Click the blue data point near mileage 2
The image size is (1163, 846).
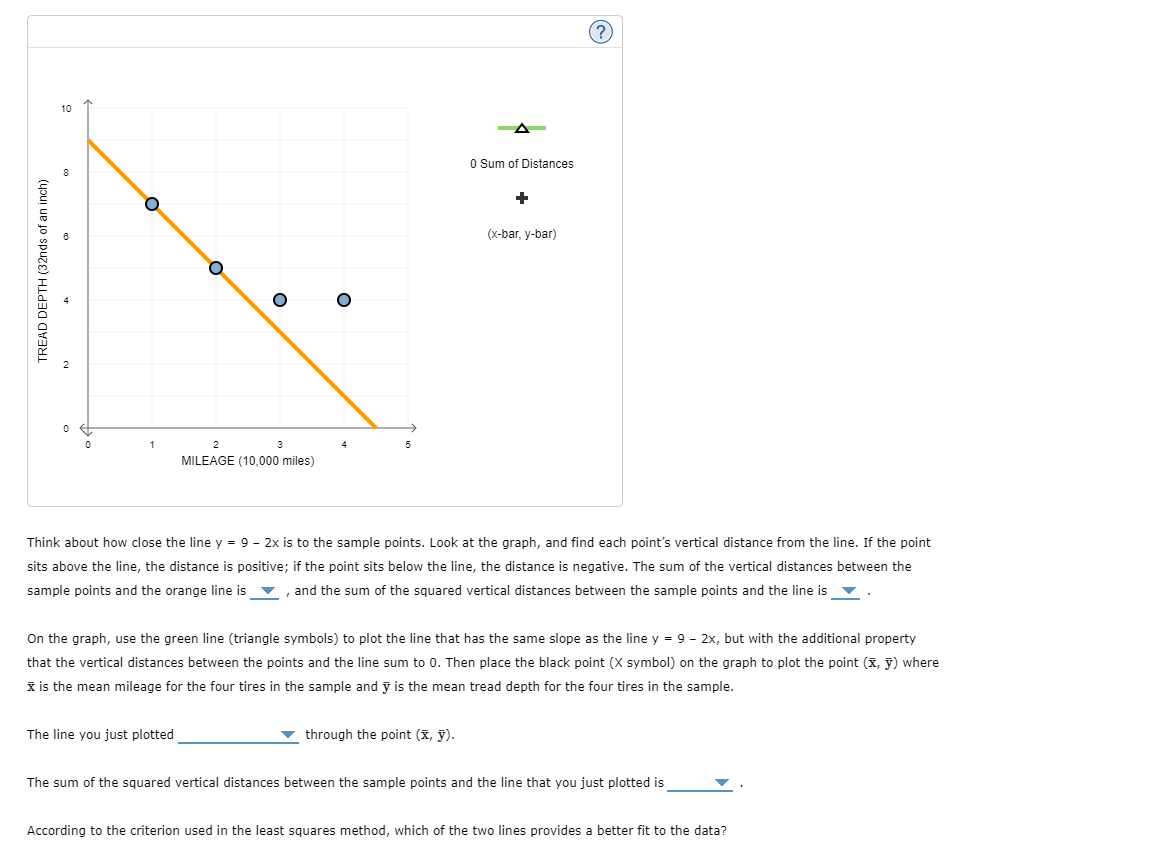pos(215,267)
